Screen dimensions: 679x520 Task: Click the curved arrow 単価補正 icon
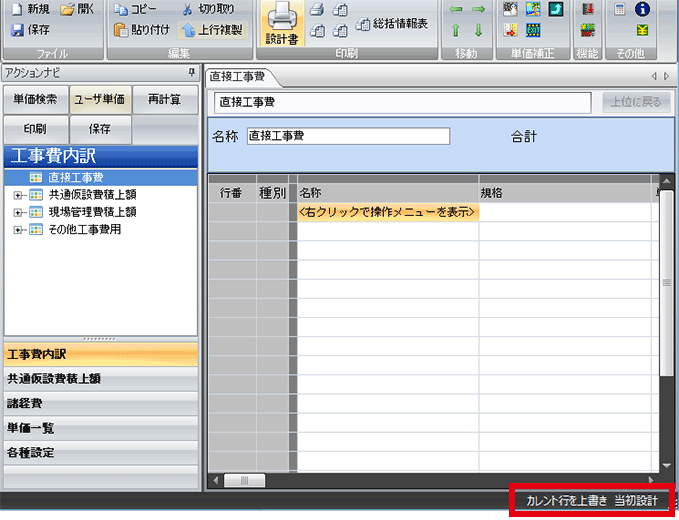556,9
